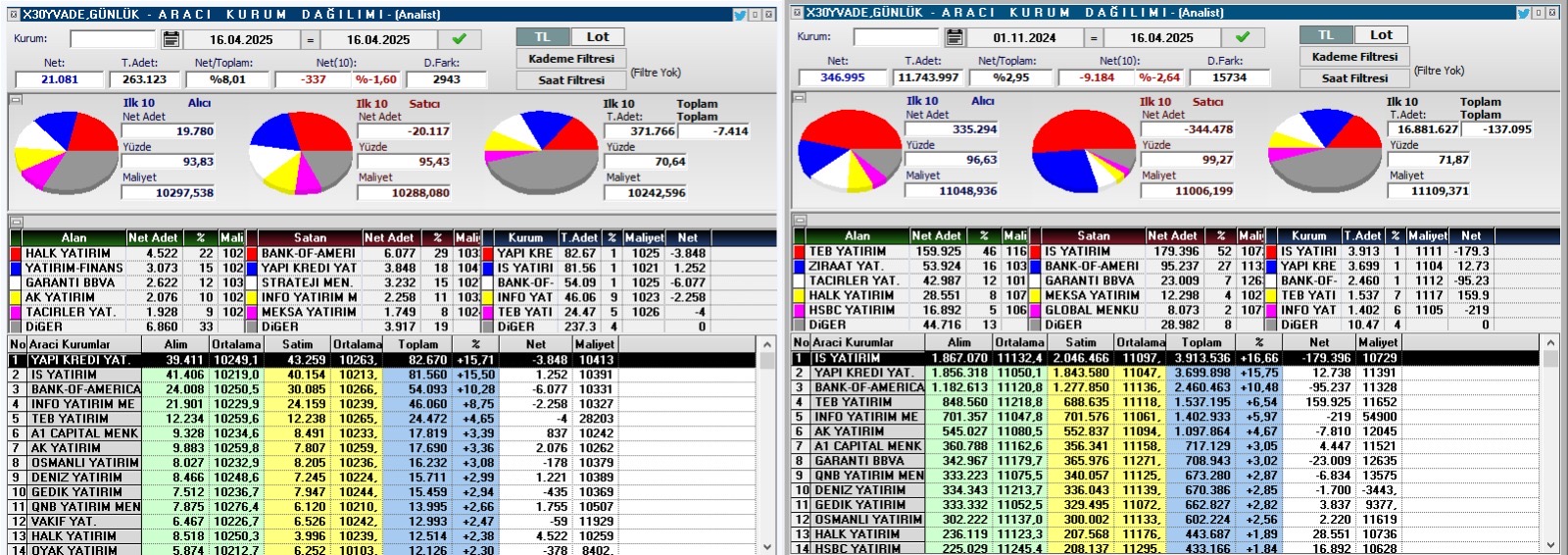
Task: Select Lot display mode in right window
Action: [1382, 35]
